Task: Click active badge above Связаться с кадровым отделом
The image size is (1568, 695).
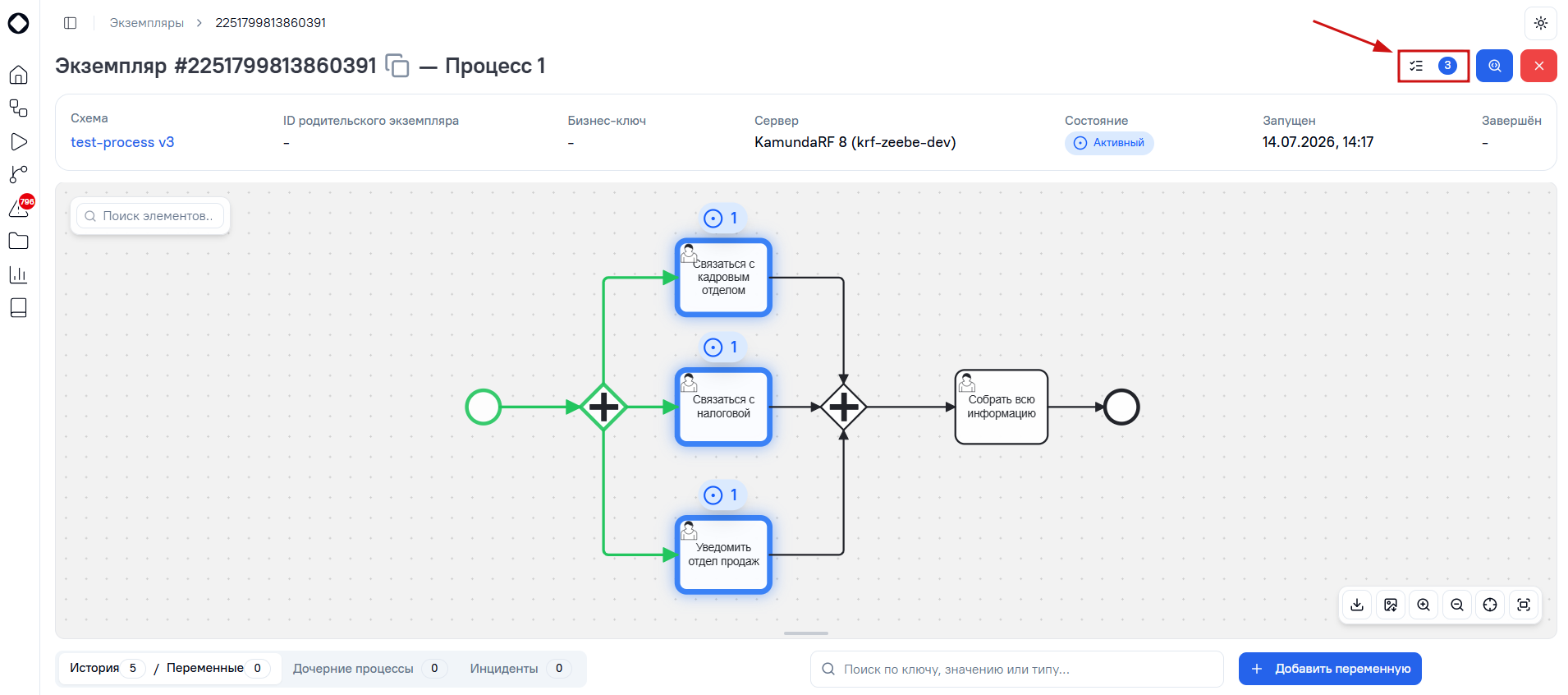Action: tap(722, 218)
